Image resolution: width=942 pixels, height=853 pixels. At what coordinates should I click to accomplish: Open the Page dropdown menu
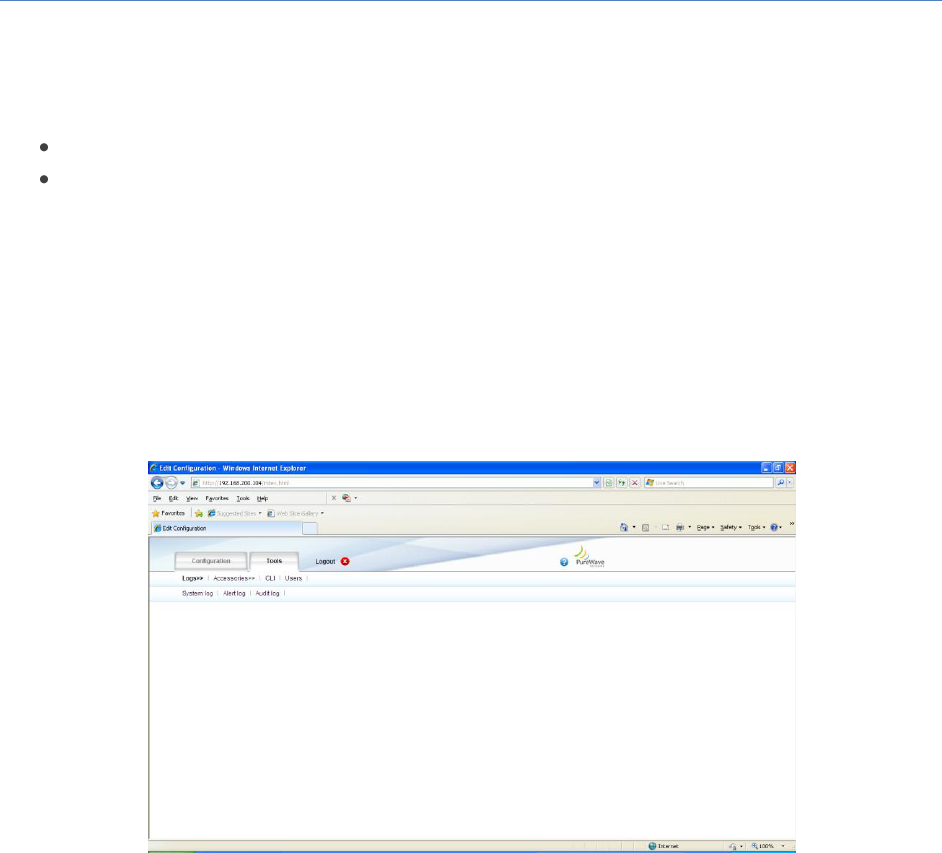click(x=705, y=527)
